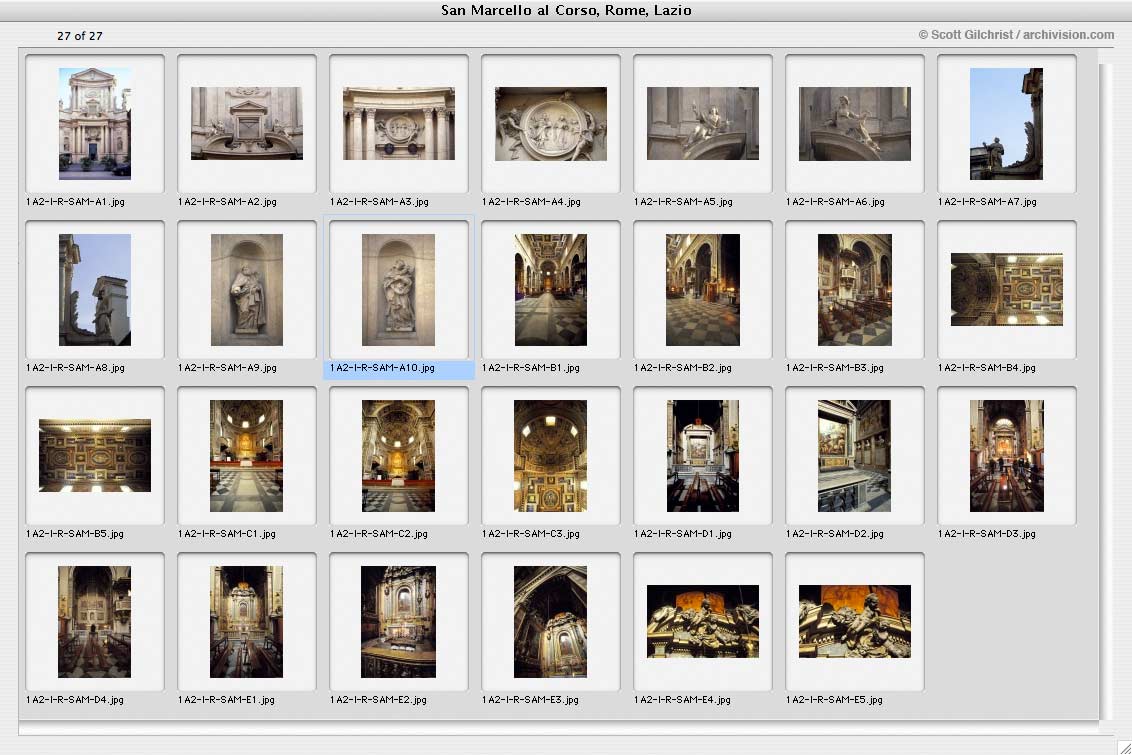Click thumbnail 1A2-I-R-SAM-C3.jpg
Image resolution: width=1132 pixels, height=755 pixels.
click(551, 455)
